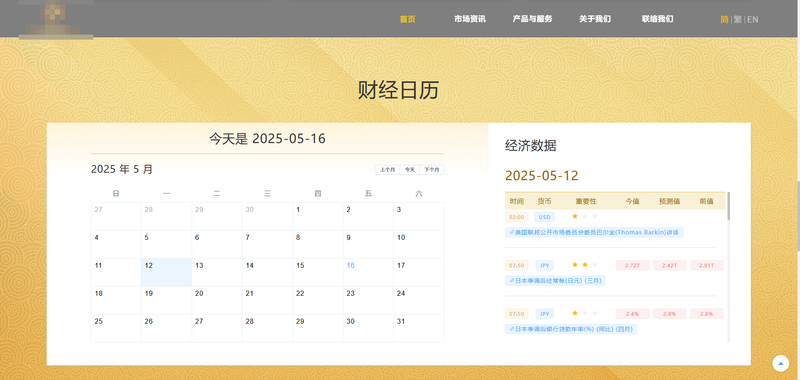Select May 22 calendar day
Viewport: 800px width, 380px height.
click(x=318, y=300)
